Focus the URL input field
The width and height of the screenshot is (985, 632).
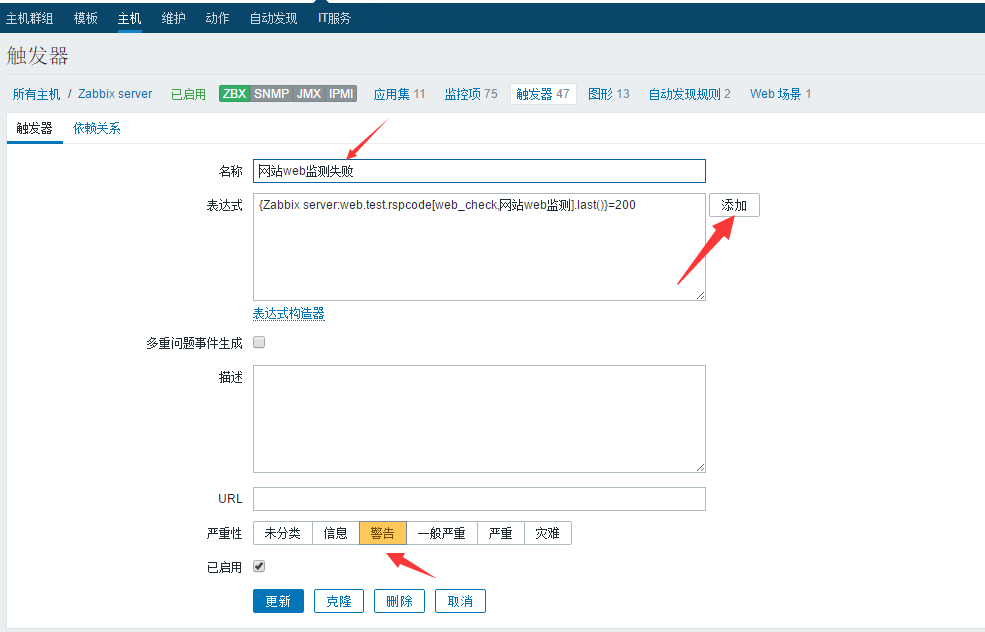click(479, 499)
